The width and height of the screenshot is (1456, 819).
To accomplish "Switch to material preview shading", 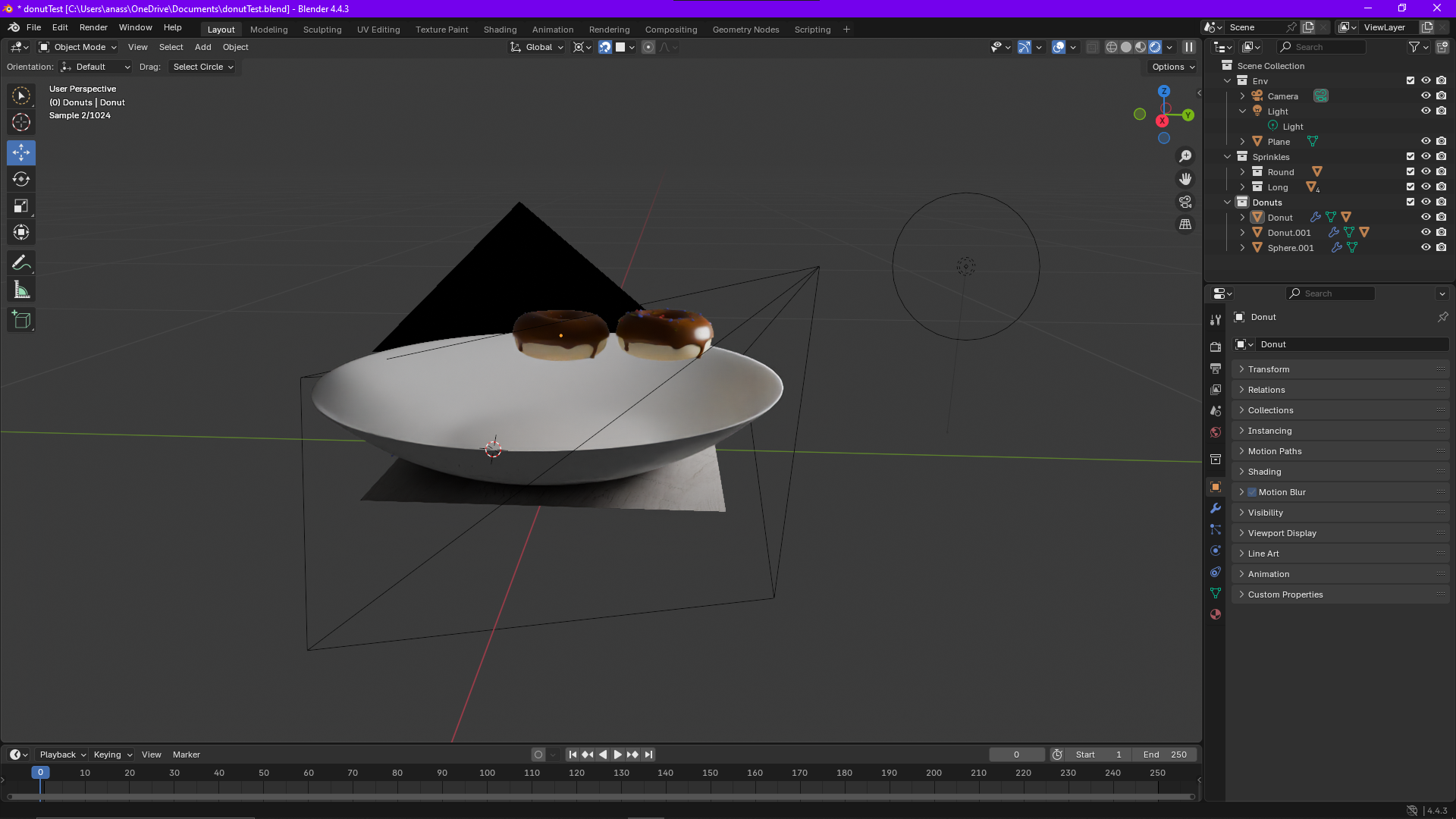I will point(1141,47).
